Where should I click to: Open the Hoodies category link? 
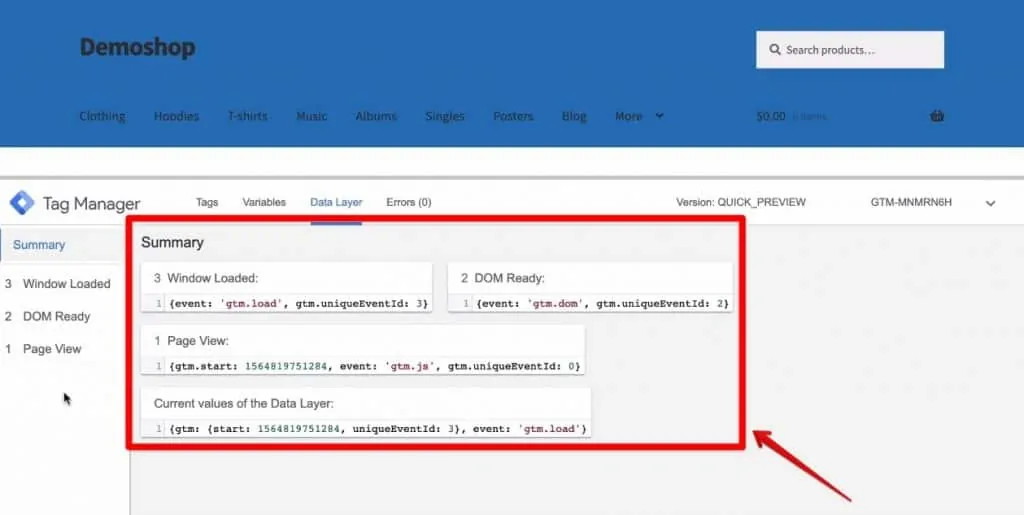tap(176, 116)
